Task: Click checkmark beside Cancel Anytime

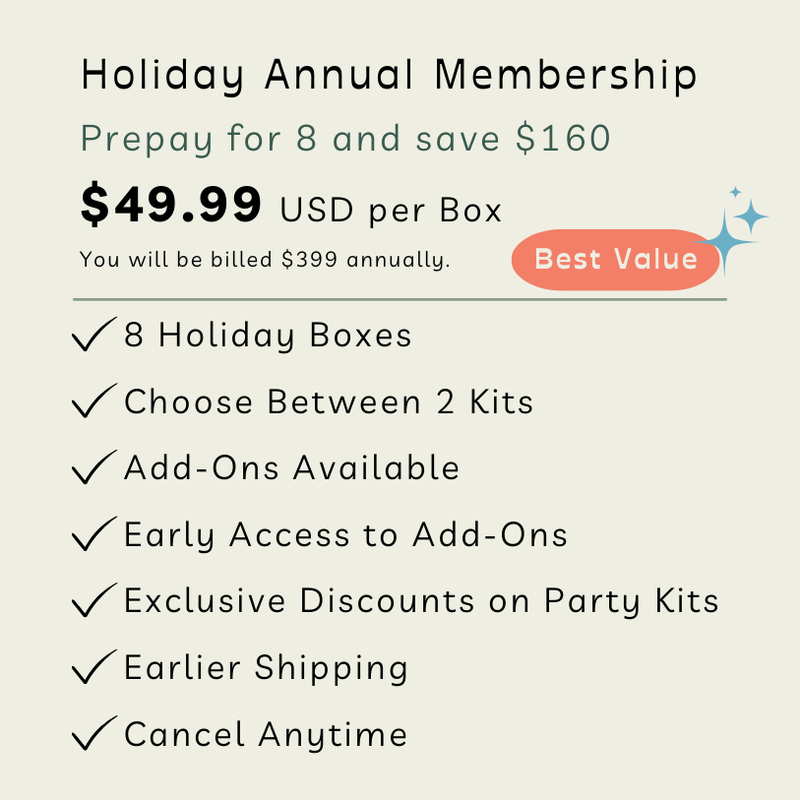Action: click(94, 733)
